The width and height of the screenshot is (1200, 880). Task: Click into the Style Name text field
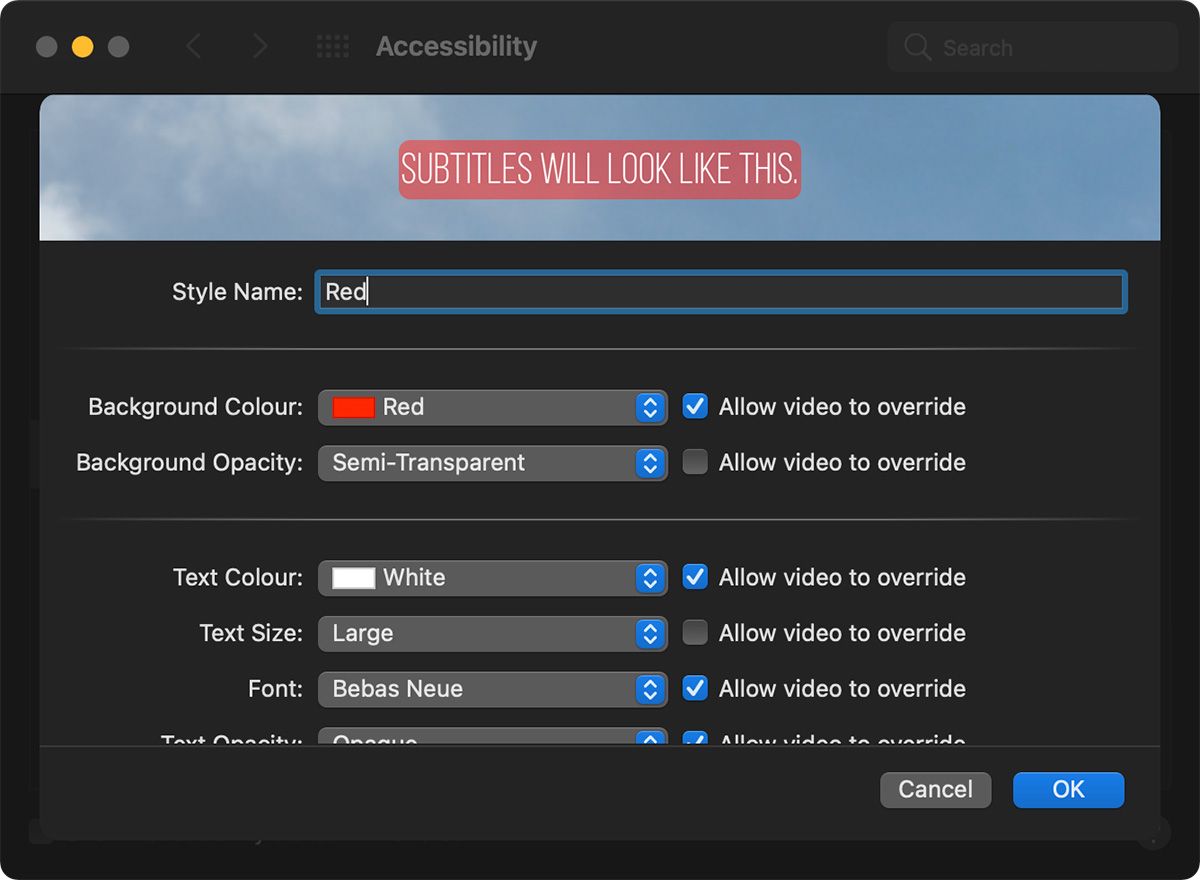720,292
